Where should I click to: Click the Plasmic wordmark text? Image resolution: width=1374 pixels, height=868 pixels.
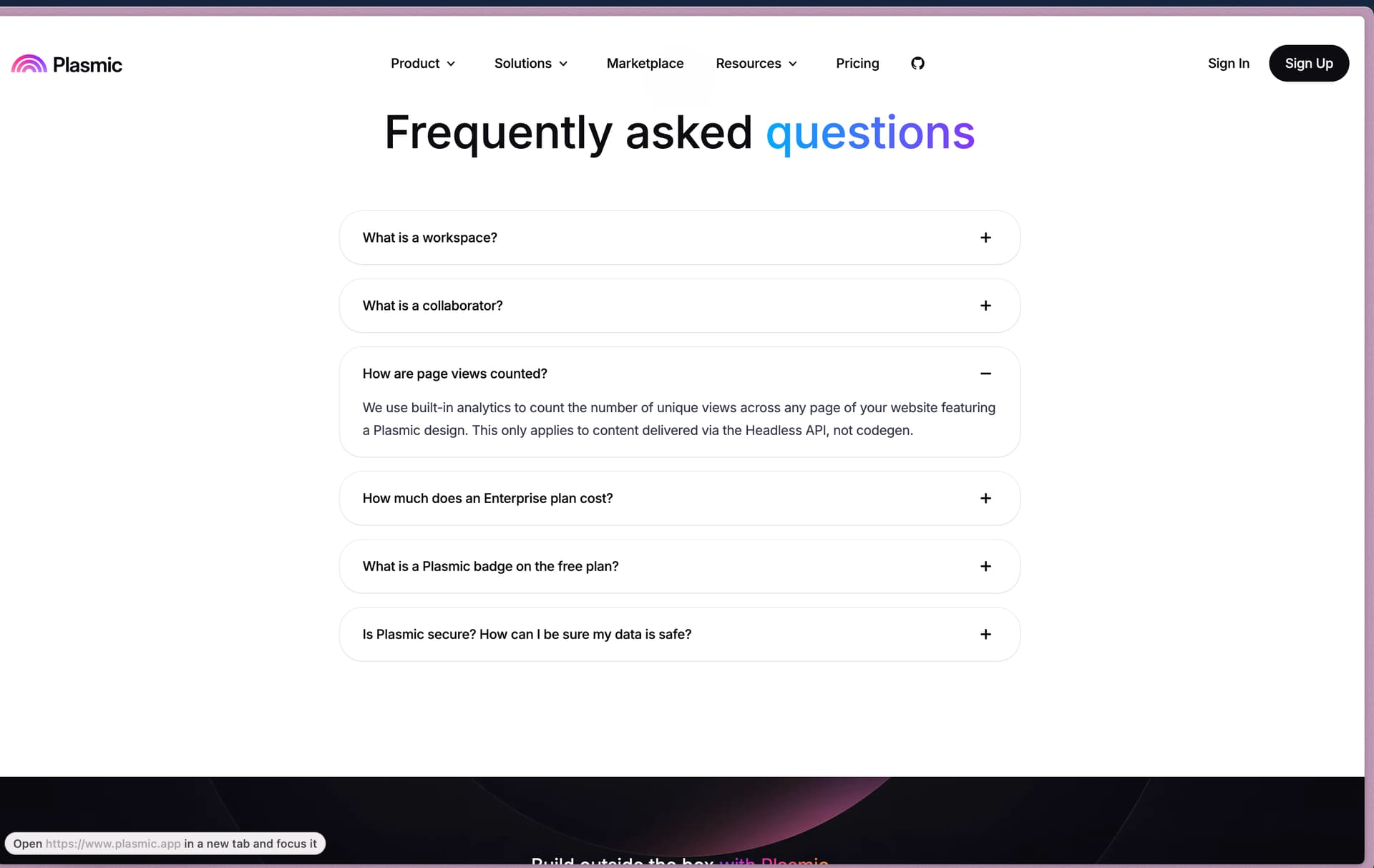pos(87,65)
